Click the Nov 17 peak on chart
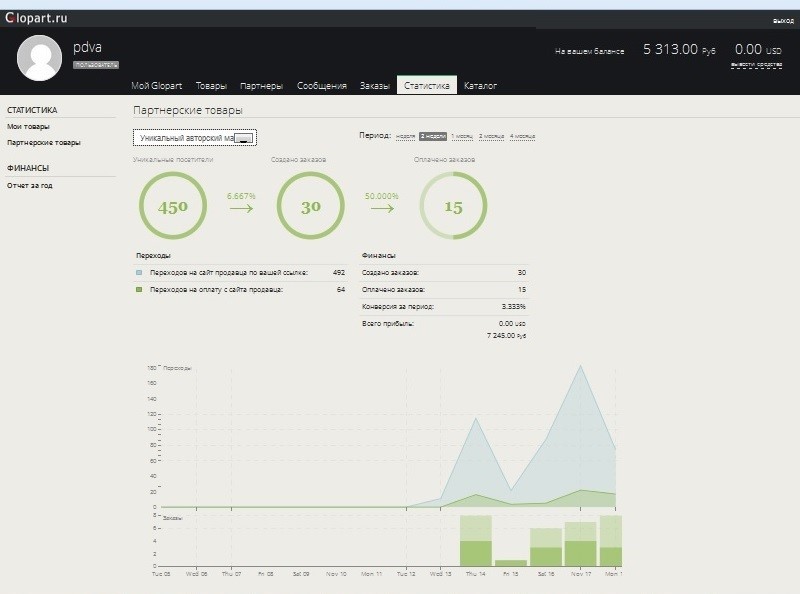The height and width of the screenshot is (594, 800). coord(580,366)
